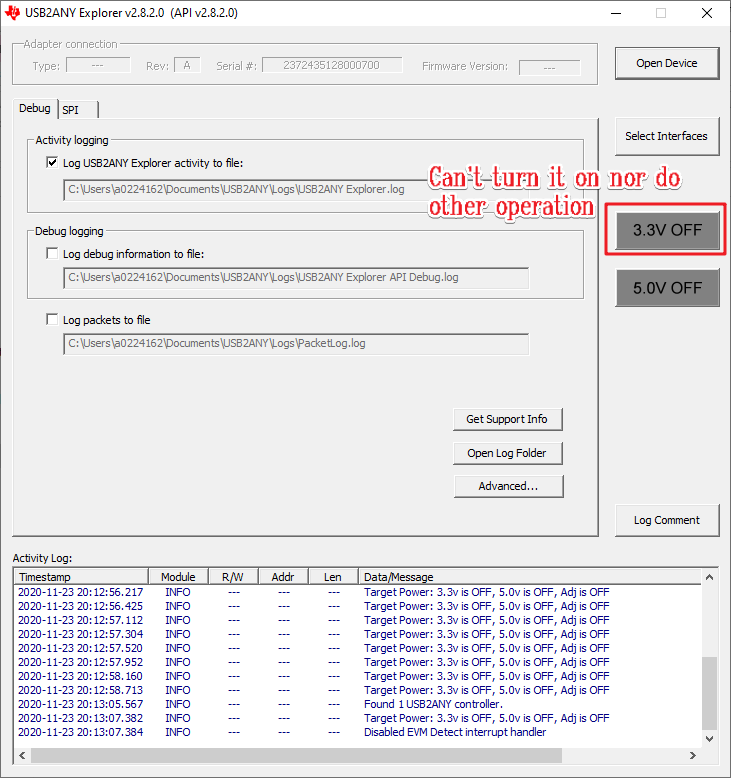Enable Log debug information to file

52,254
